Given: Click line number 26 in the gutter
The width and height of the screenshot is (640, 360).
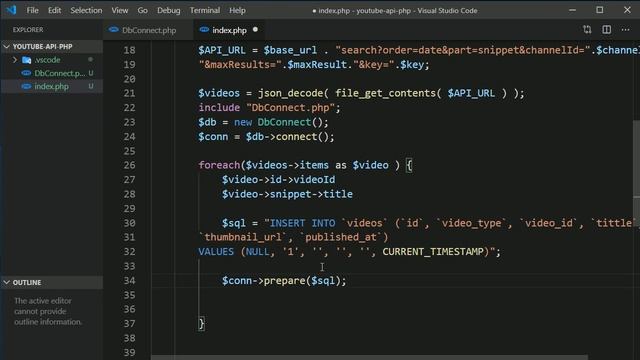Looking at the screenshot, I should [x=129, y=165].
